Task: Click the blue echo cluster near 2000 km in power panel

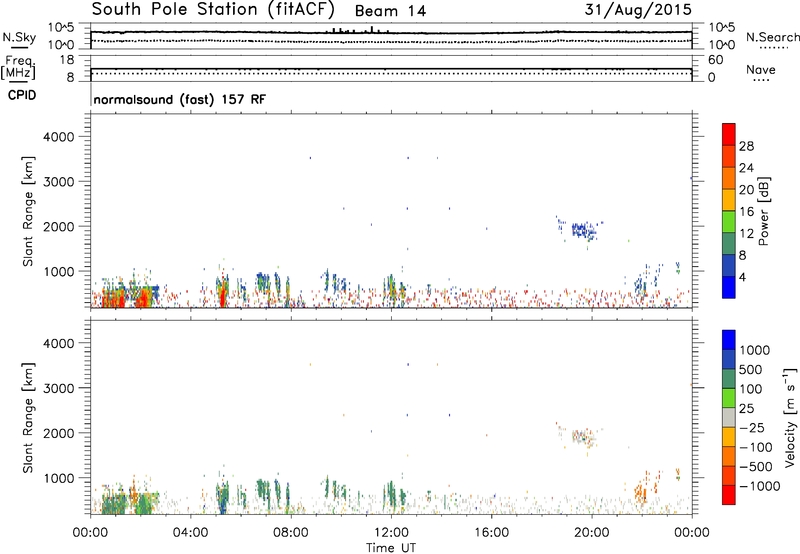Action: click(x=582, y=230)
